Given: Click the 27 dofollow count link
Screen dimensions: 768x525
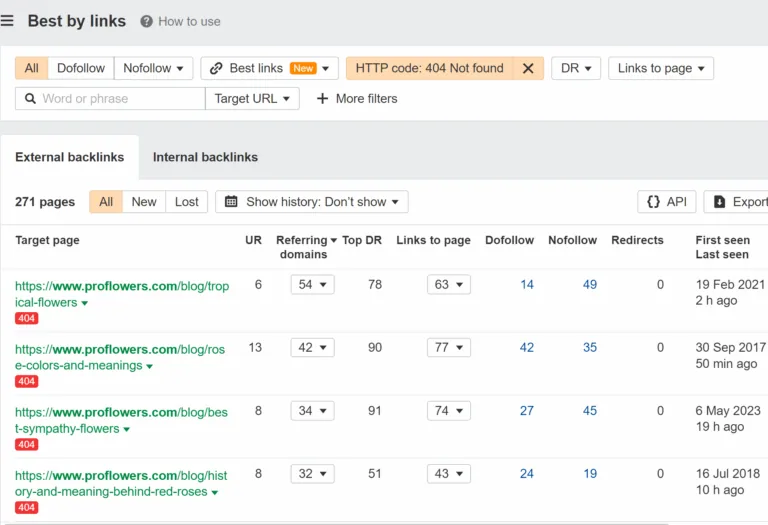Looking at the screenshot, I should tap(527, 411).
